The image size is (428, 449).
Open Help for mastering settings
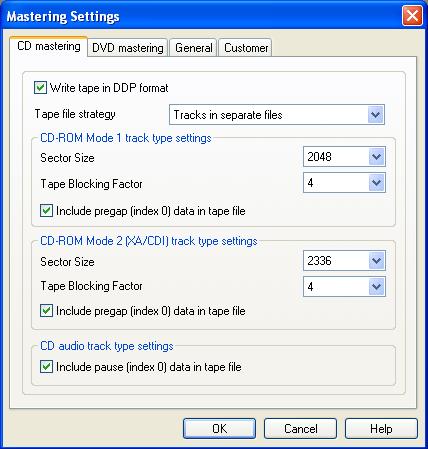click(x=381, y=429)
